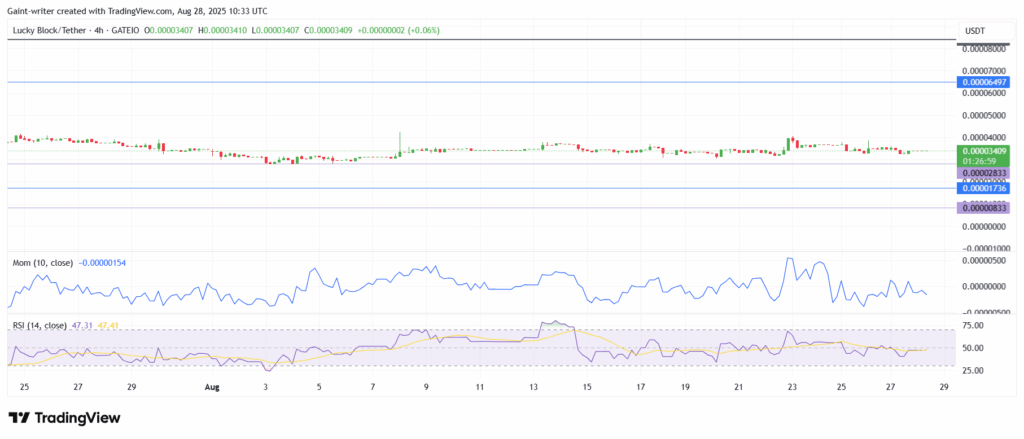Click the 25.00 RSI axis label
Viewport: 1024px width, 439px height.
tap(975, 370)
